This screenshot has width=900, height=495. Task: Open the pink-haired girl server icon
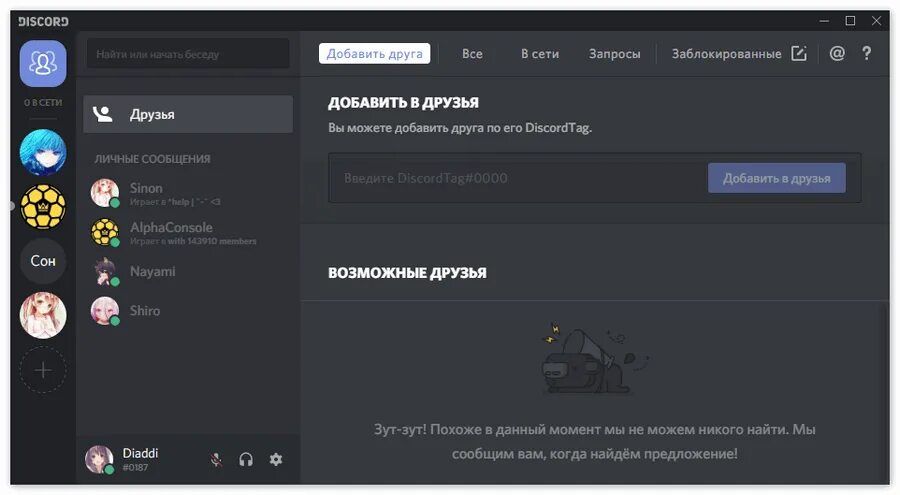click(x=43, y=315)
